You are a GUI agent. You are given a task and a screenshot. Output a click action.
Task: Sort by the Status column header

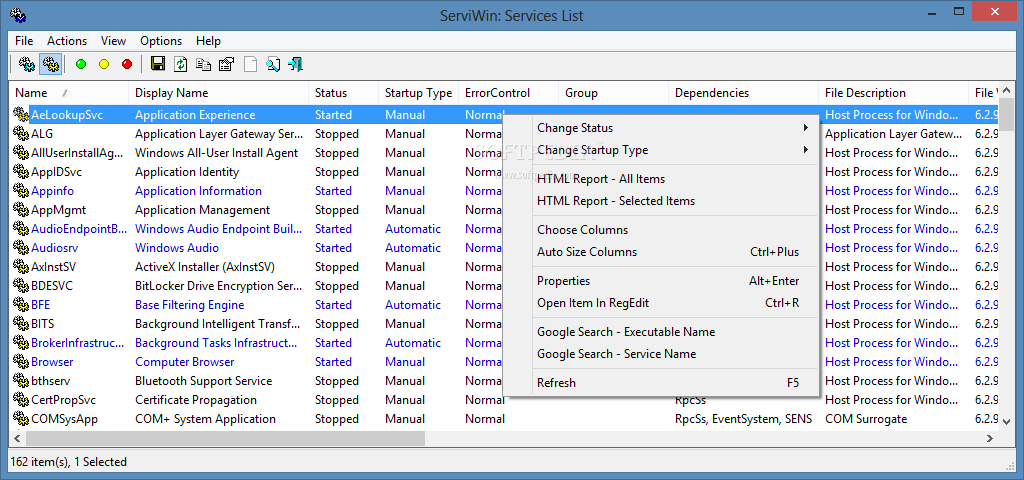[x=344, y=93]
